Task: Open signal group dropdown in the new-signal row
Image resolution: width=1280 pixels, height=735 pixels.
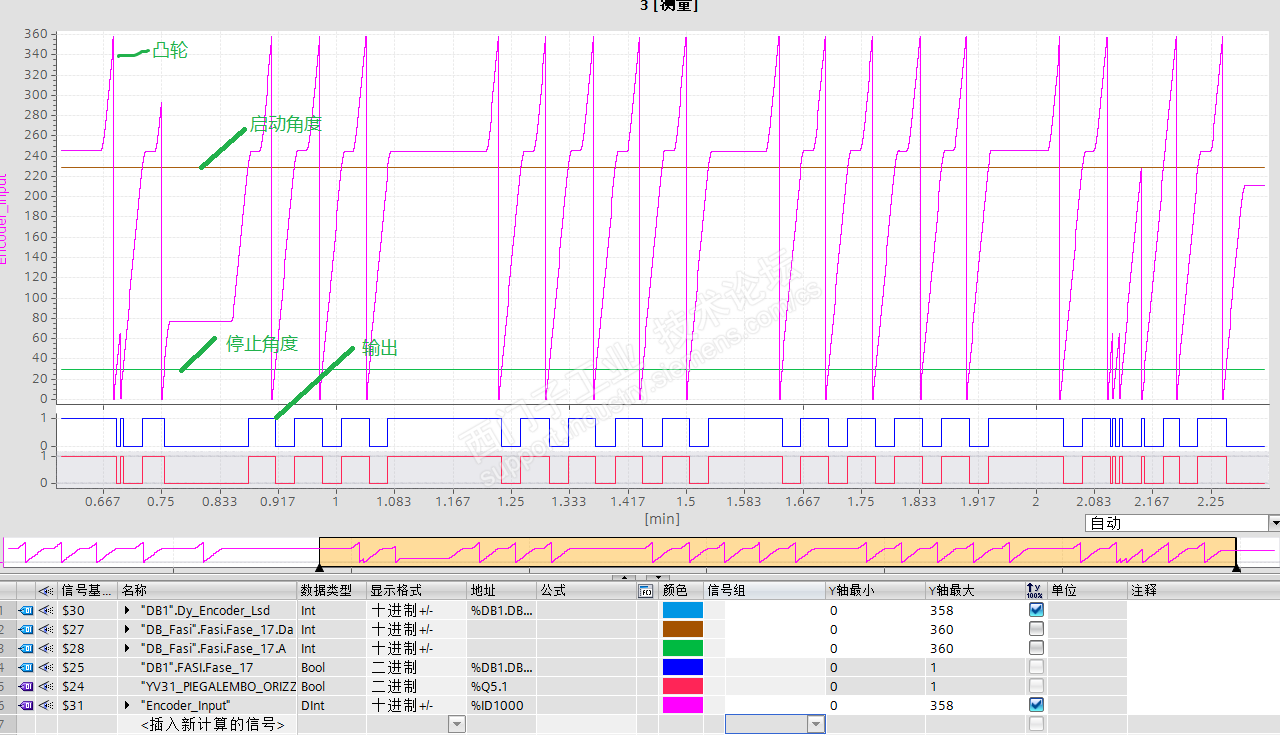Action: (x=816, y=724)
